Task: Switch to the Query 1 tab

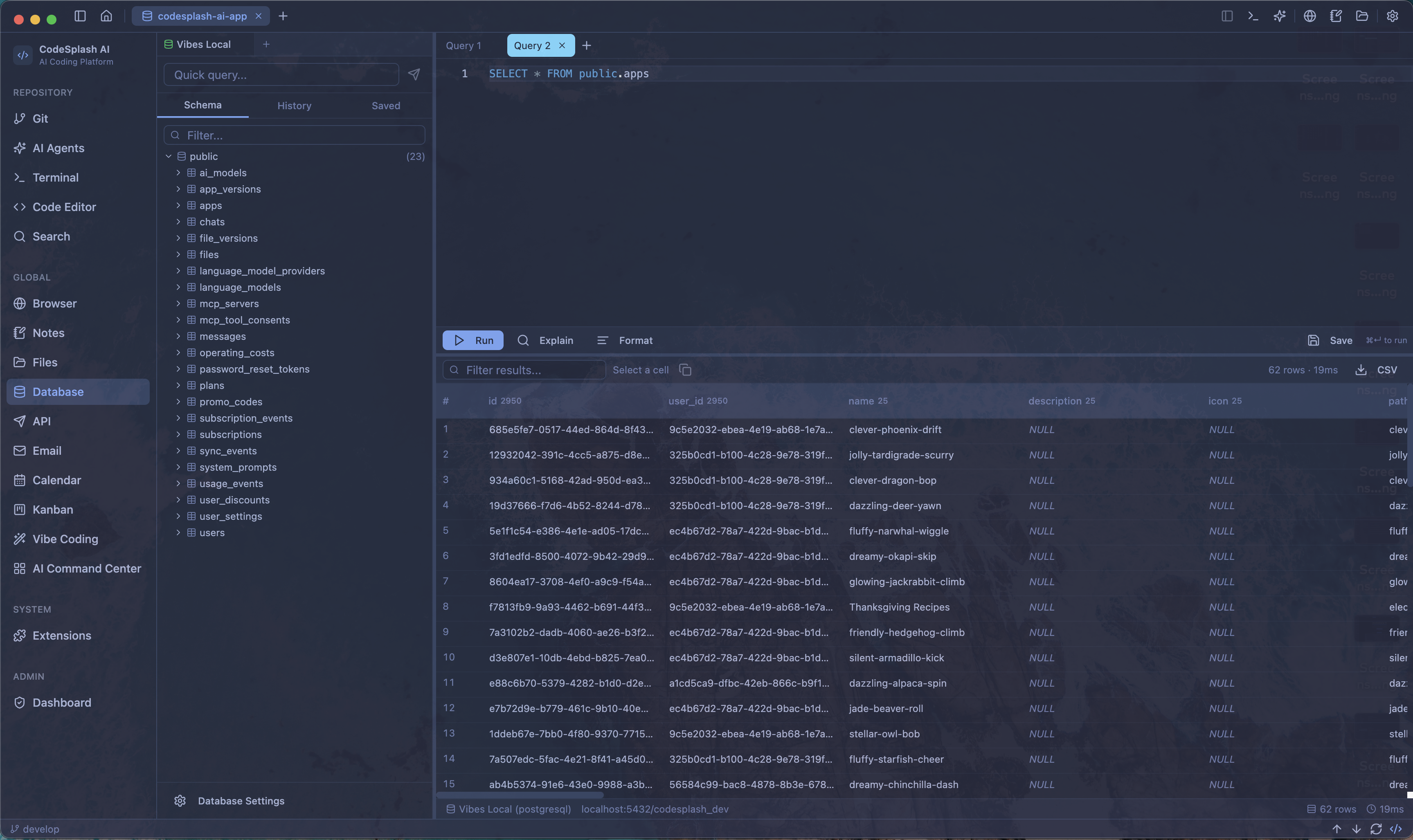Action: [463, 45]
